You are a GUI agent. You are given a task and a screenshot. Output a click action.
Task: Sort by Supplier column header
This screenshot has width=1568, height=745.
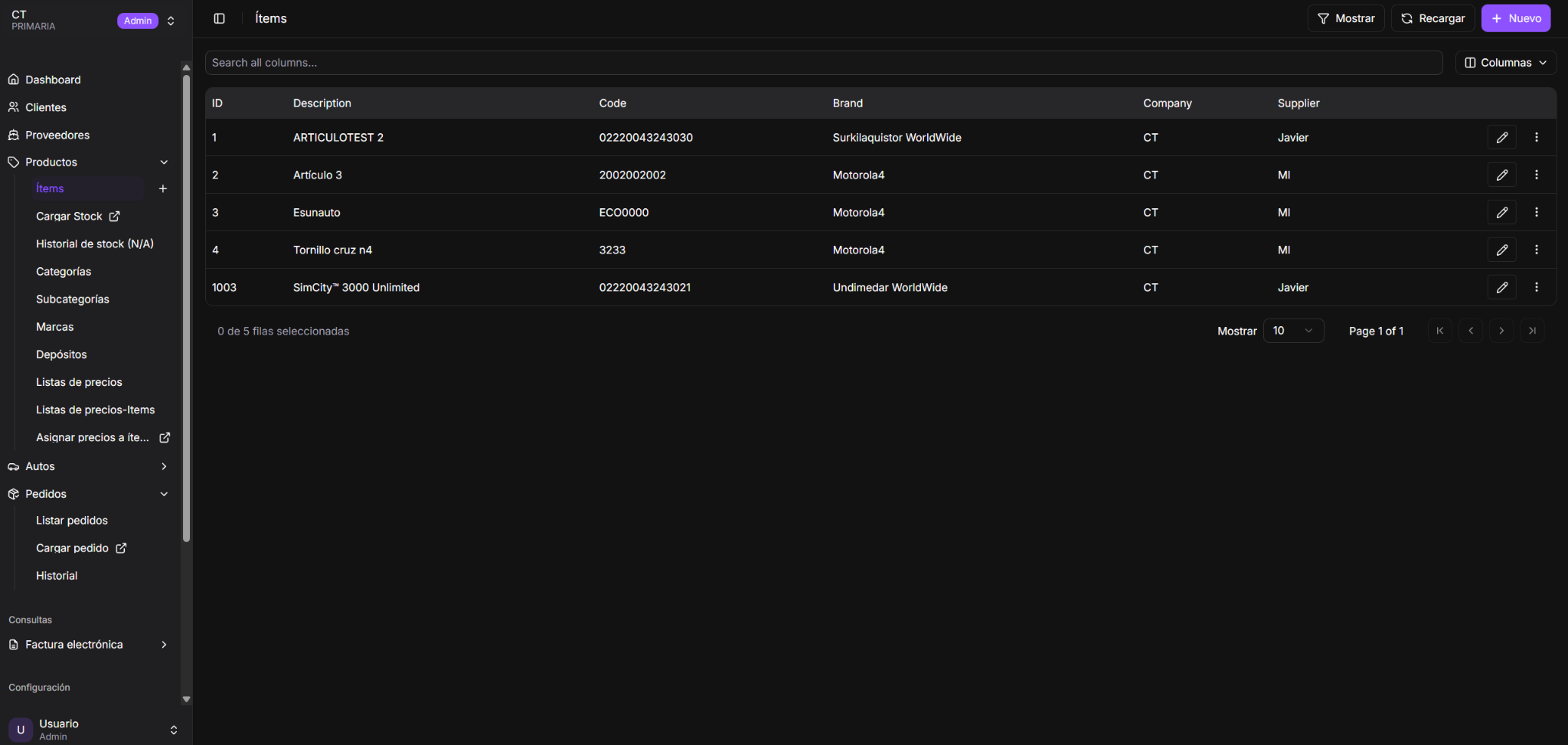pos(1298,103)
